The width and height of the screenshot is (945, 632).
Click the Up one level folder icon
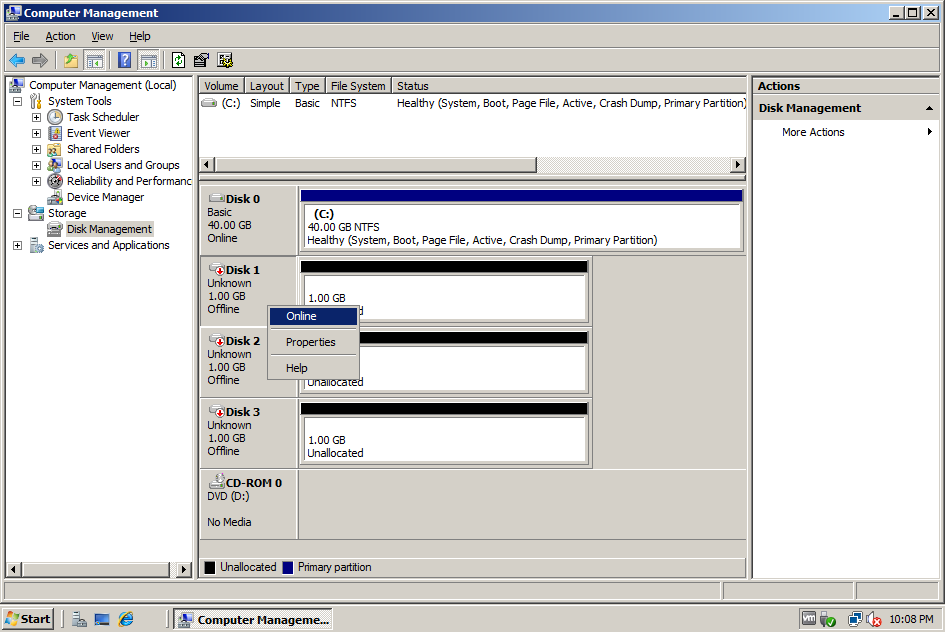pyautogui.click(x=71, y=60)
